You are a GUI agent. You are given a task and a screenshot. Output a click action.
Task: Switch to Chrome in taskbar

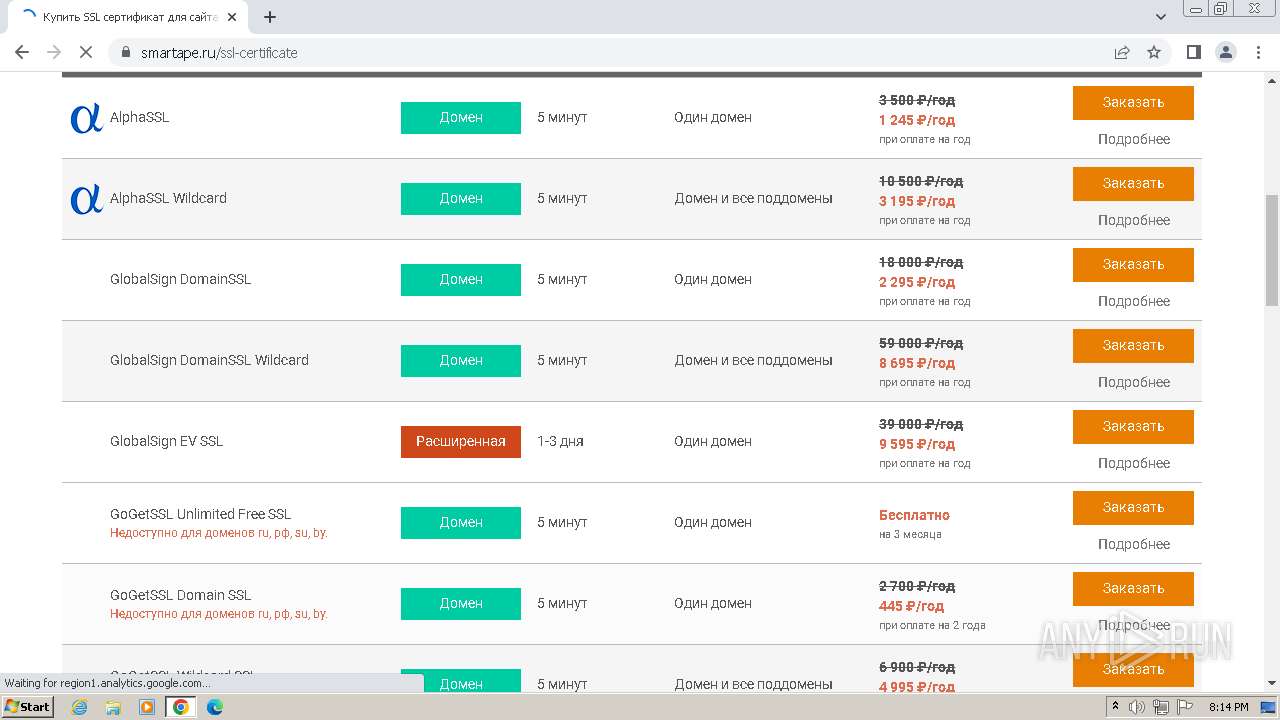click(180, 707)
